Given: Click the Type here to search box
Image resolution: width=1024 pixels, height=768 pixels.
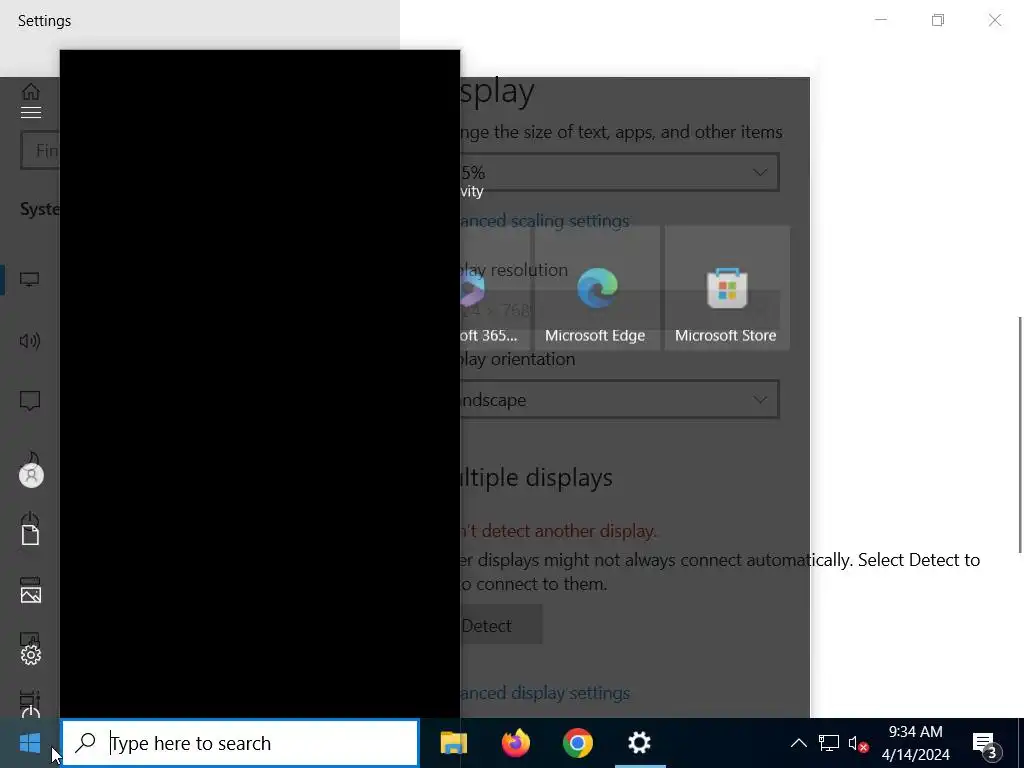Looking at the screenshot, I should 240,743.
